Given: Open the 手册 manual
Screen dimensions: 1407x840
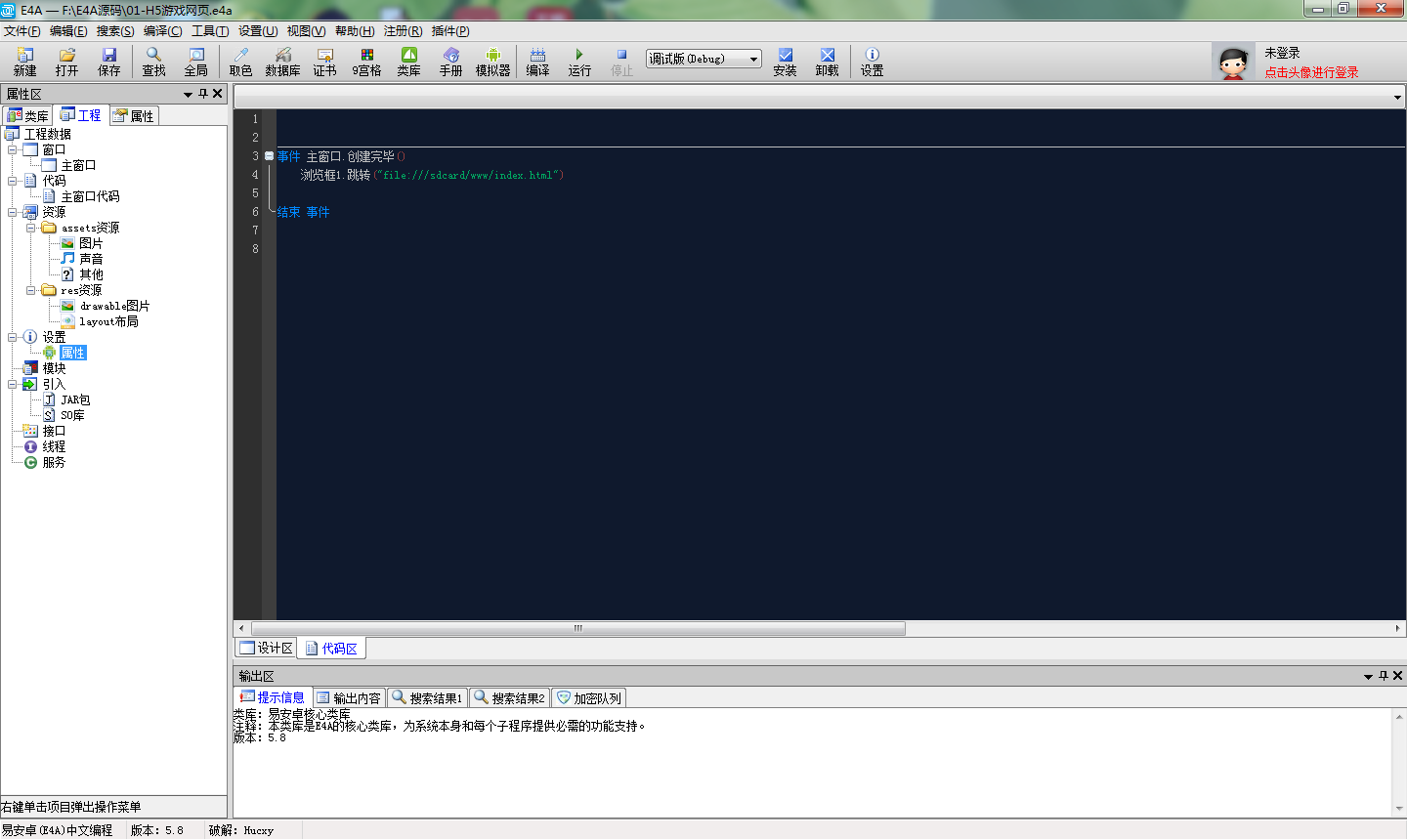Looking at the screenshot, I should 450,62.
